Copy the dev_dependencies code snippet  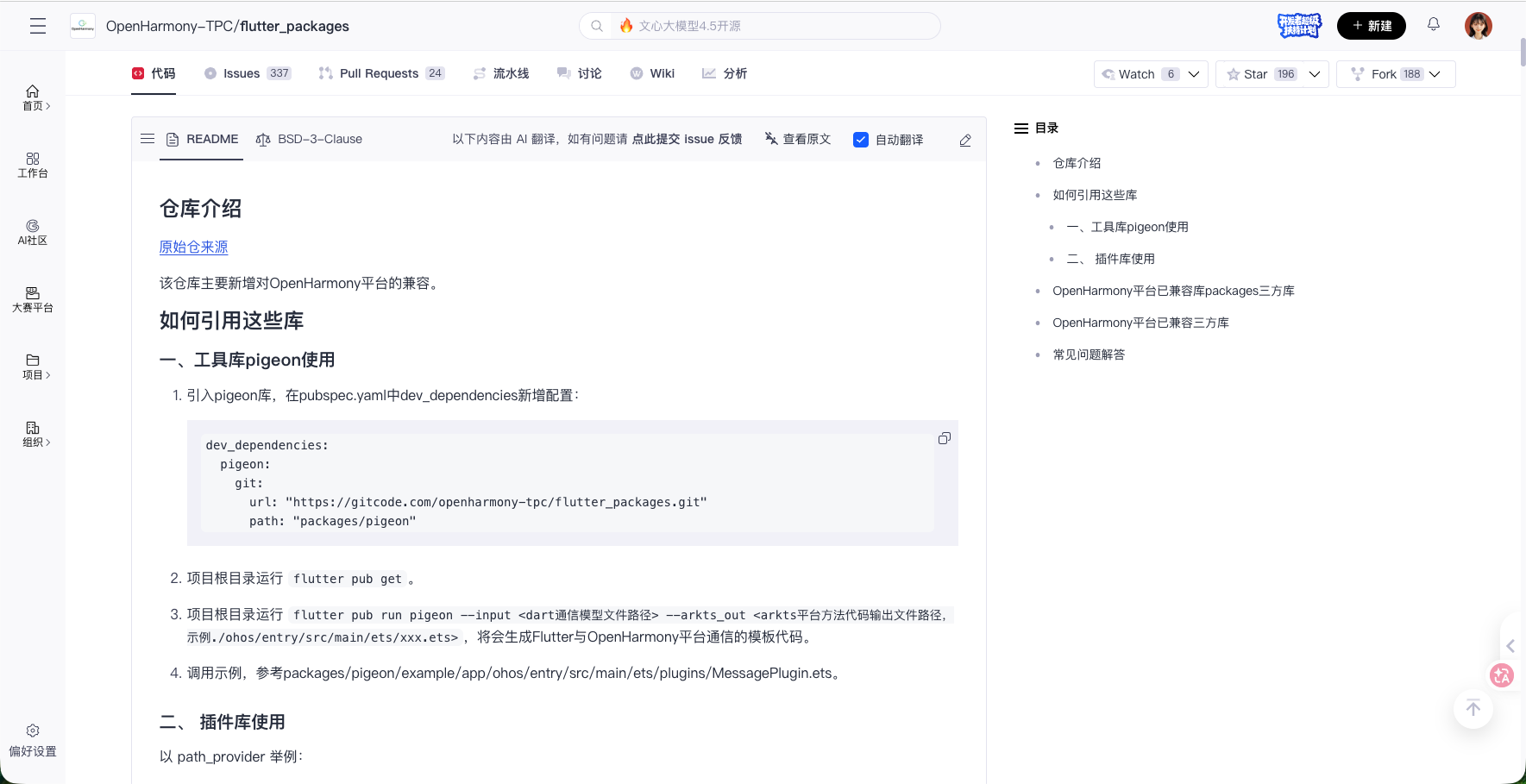tap(945, 438)
